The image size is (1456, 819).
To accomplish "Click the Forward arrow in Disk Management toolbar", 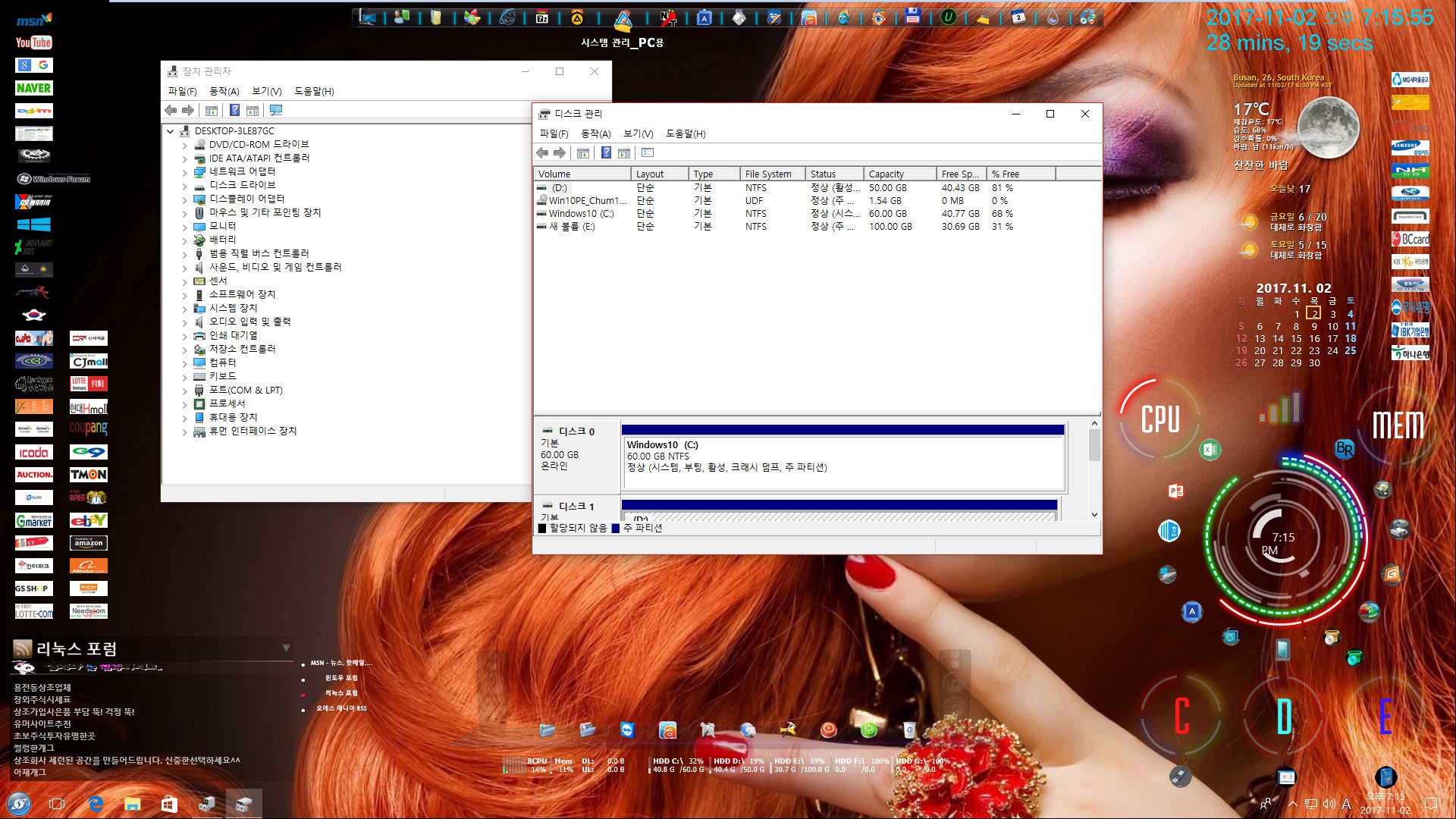I will click(x=560, y=153).
